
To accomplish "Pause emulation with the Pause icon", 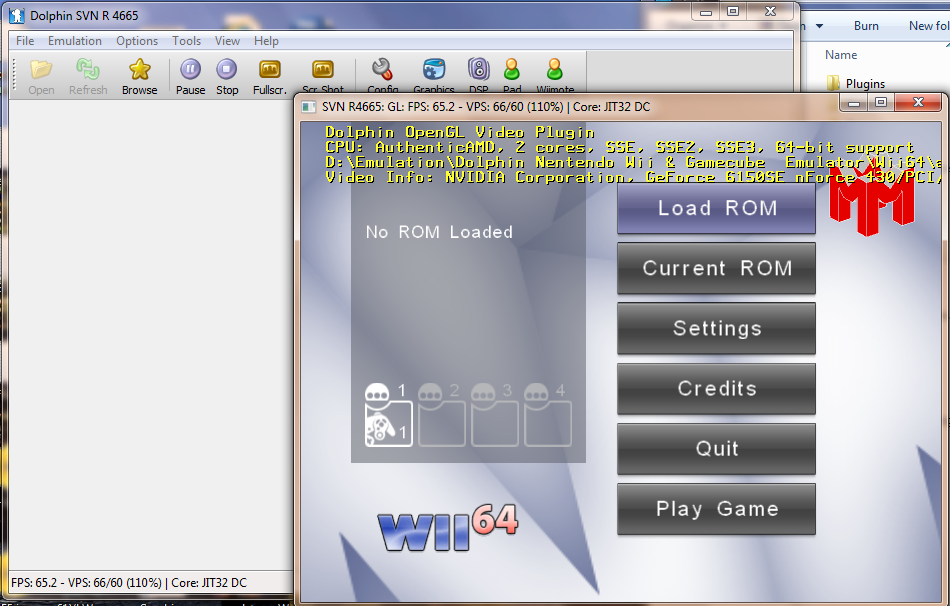I will pyautogui.click(x=190, y=70).
